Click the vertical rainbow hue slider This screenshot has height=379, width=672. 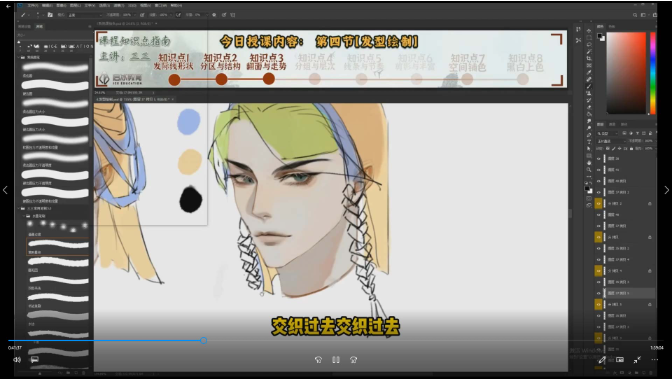coord(653,73)
